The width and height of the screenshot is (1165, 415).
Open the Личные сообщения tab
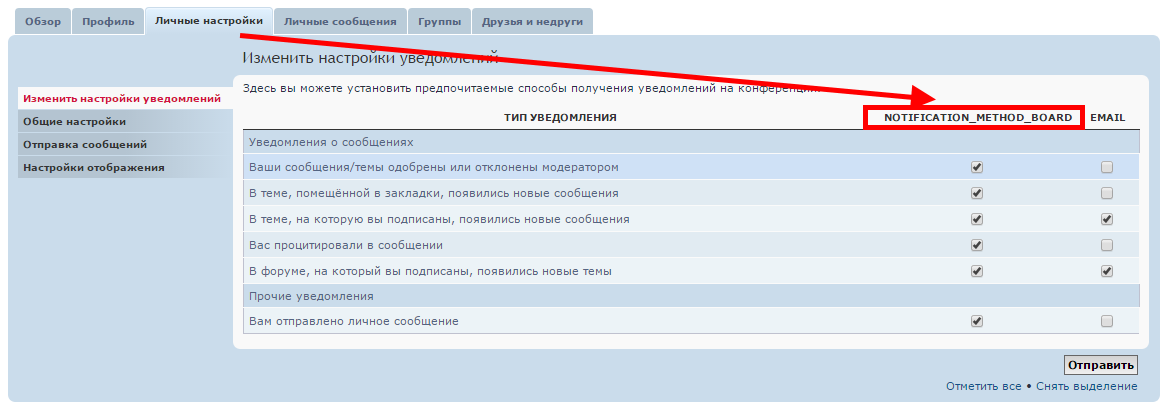[x=340, y=21]
